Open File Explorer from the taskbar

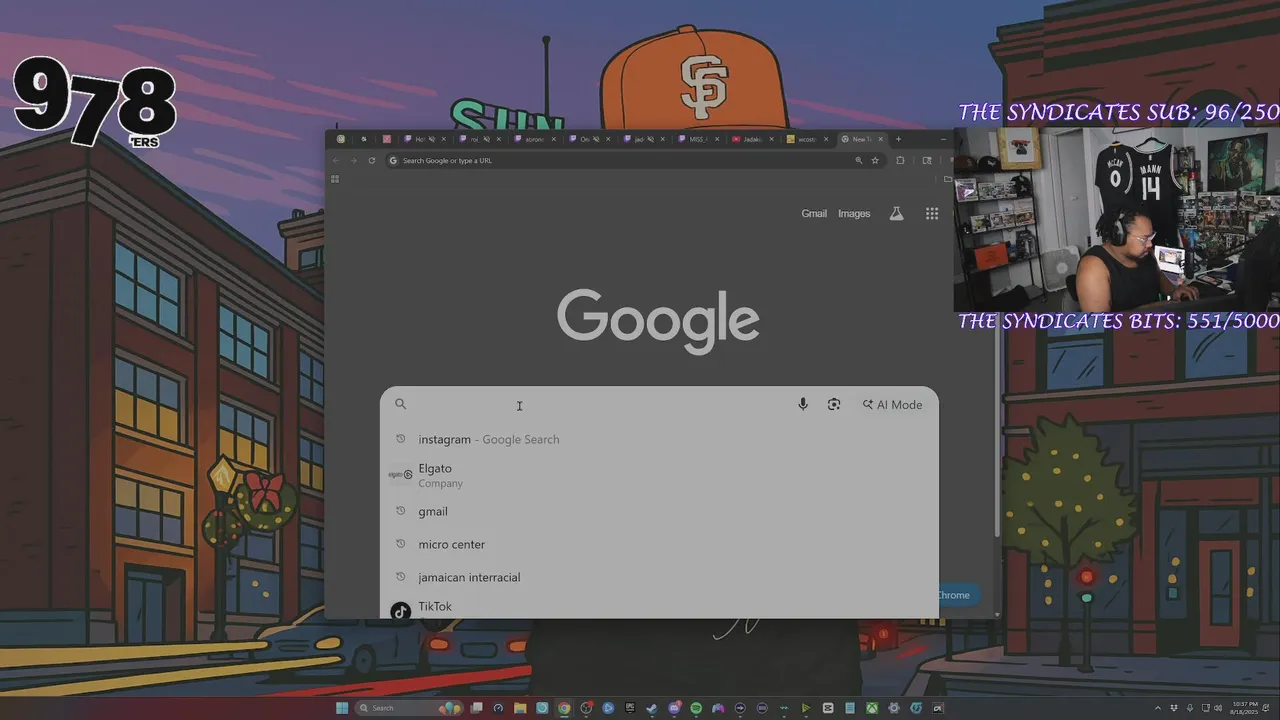click(520, 708)
